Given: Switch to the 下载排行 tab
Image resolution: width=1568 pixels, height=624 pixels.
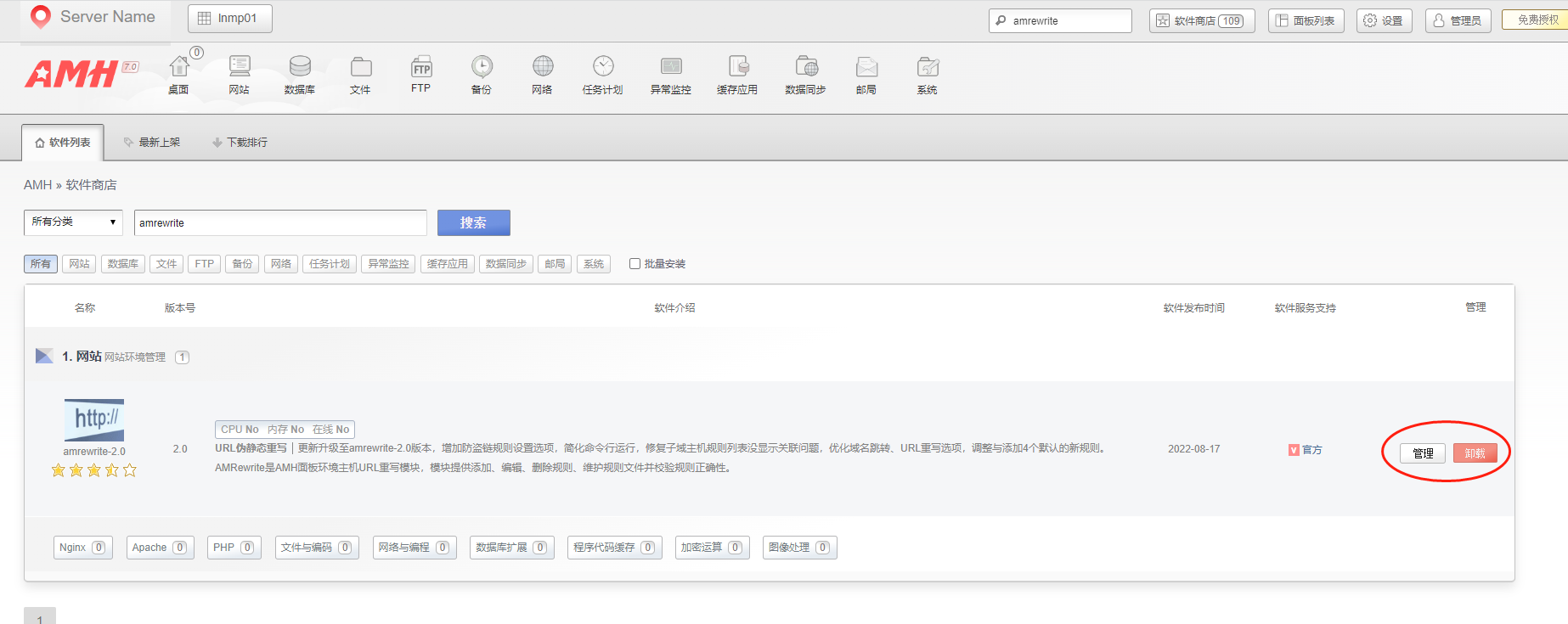Looking at the screenshot, I should click(240, 143).
